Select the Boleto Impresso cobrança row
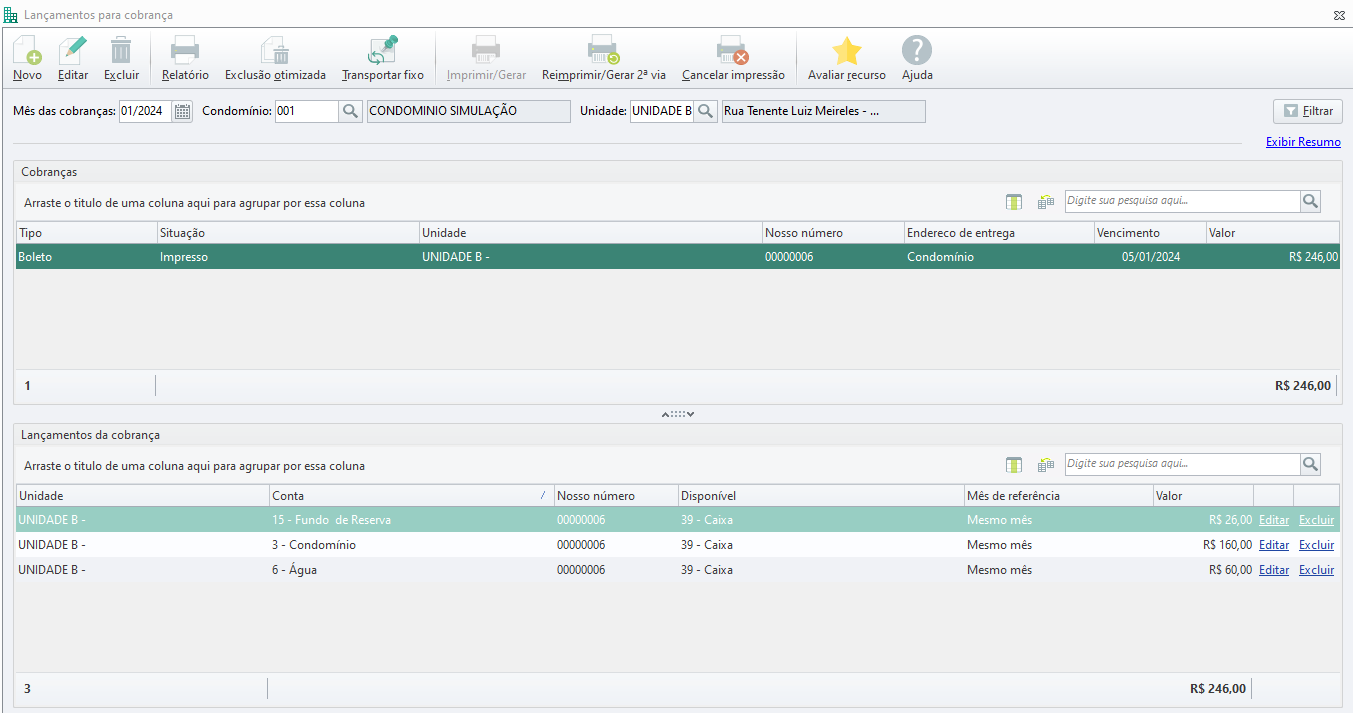 tap(678, 257)
